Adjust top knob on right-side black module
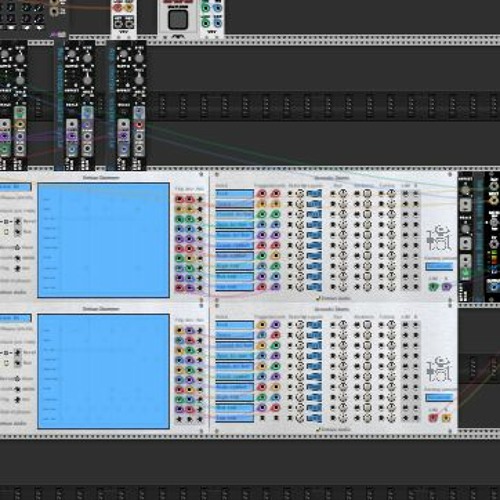500x500 pixels. click(465, 190)
